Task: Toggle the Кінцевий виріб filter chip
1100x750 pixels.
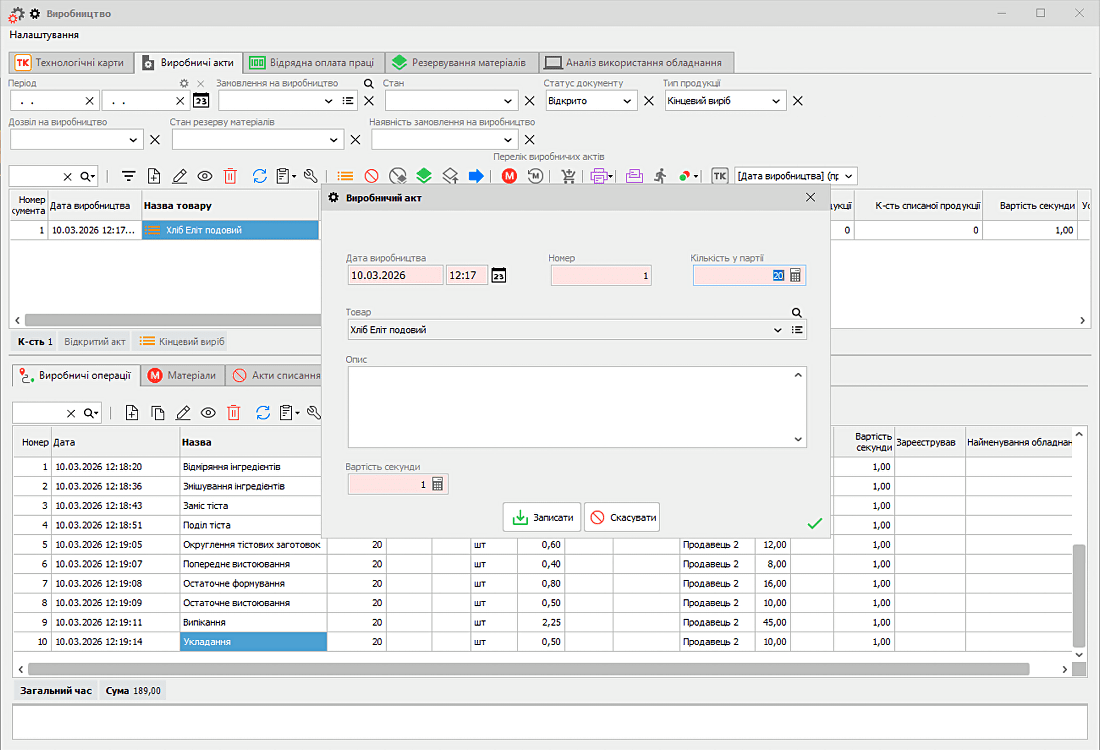Action: (182, 342)
